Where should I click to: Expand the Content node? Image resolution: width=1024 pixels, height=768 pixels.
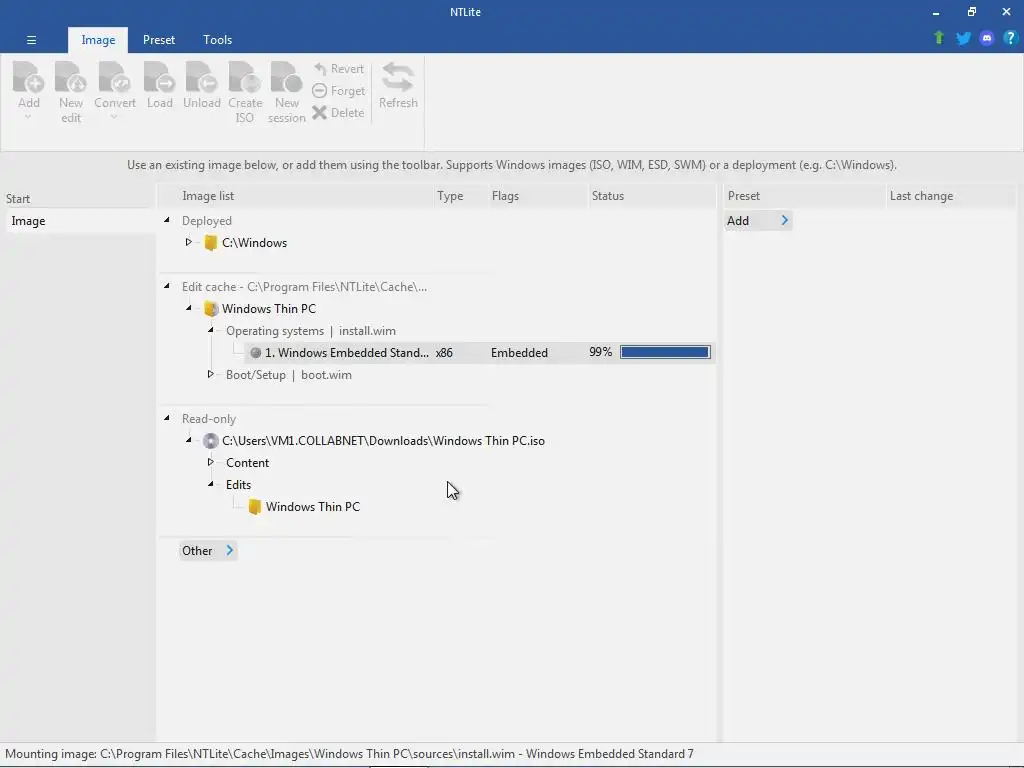210,462
